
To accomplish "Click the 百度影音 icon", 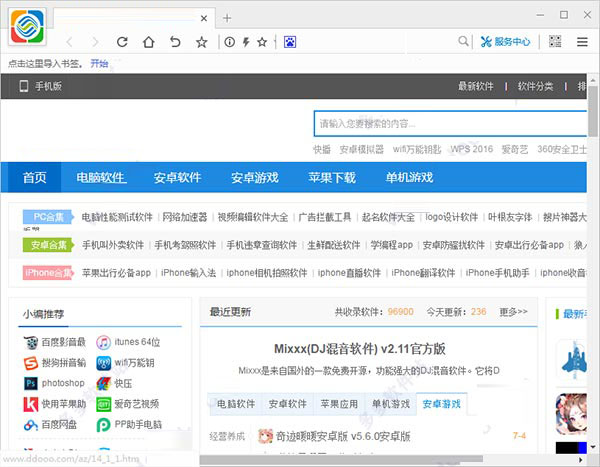I will point(31,342).
